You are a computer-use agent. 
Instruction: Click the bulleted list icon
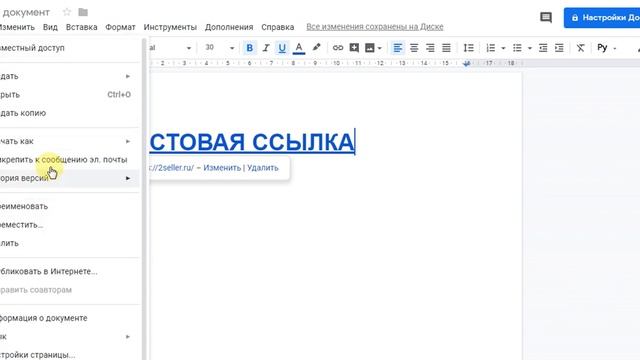[x=517, y=48]
